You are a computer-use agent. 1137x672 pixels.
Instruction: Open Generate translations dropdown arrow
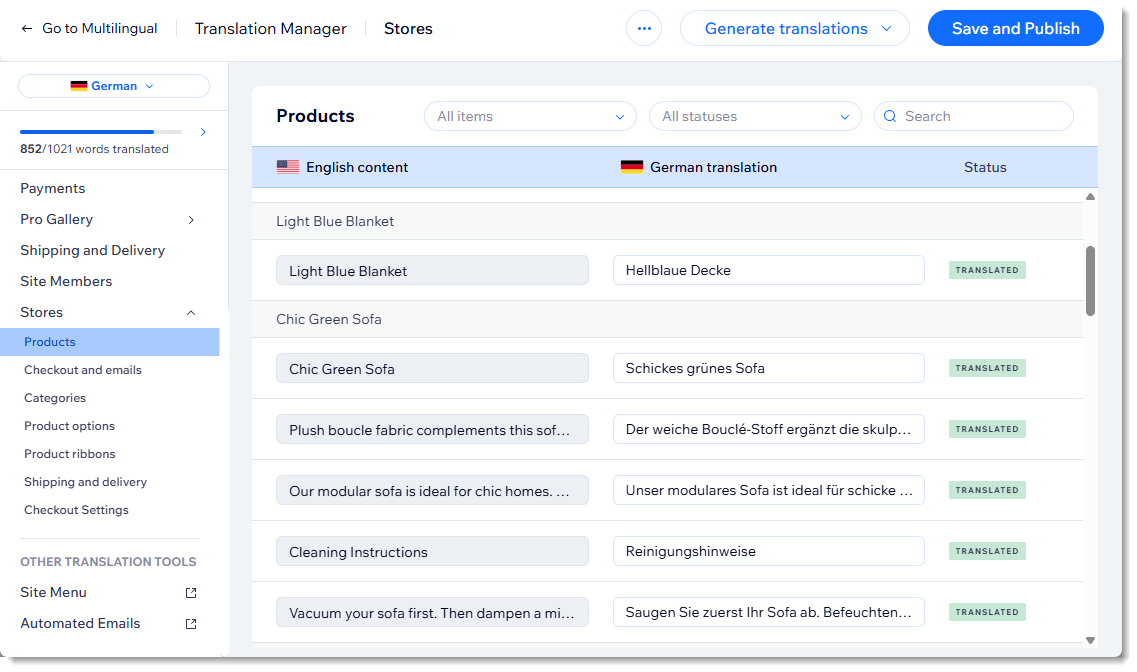[x=886, y=28]
